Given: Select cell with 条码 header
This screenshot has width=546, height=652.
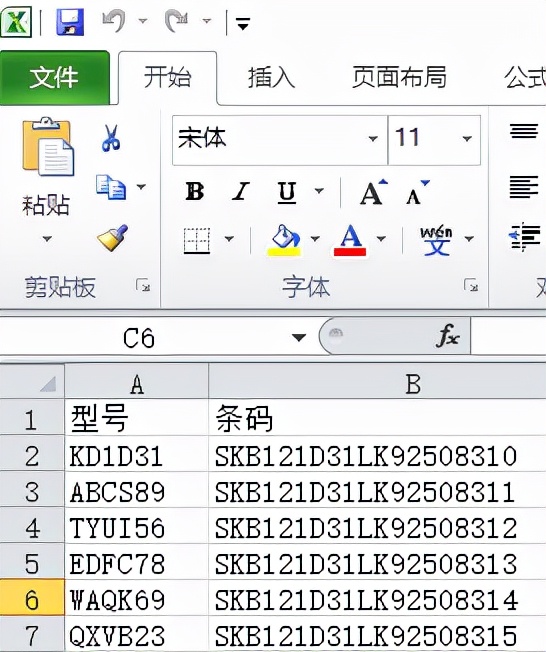Looking at the screenshot, I should pos(377,417).
